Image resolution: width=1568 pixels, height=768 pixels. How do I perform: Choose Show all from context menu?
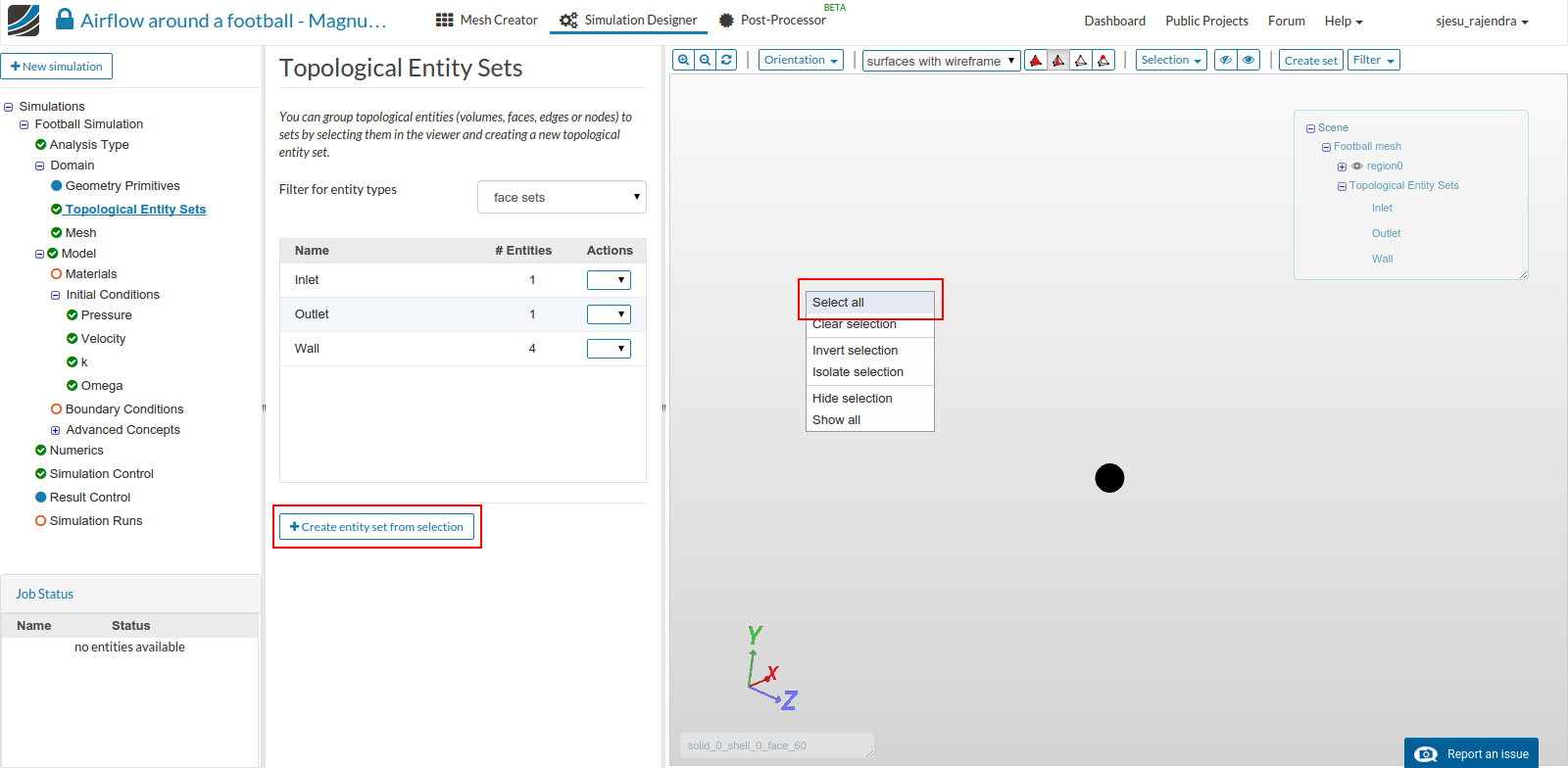coord(870,420)
